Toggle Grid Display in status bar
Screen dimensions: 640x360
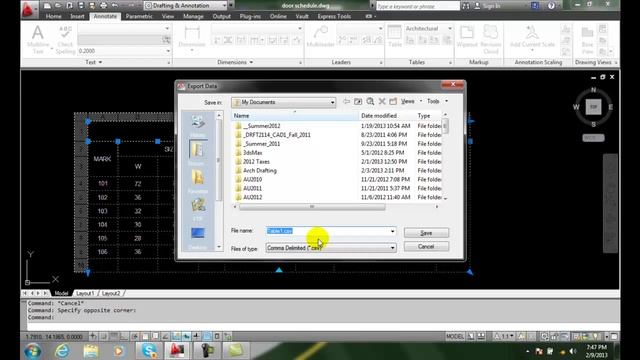[114, 336]
